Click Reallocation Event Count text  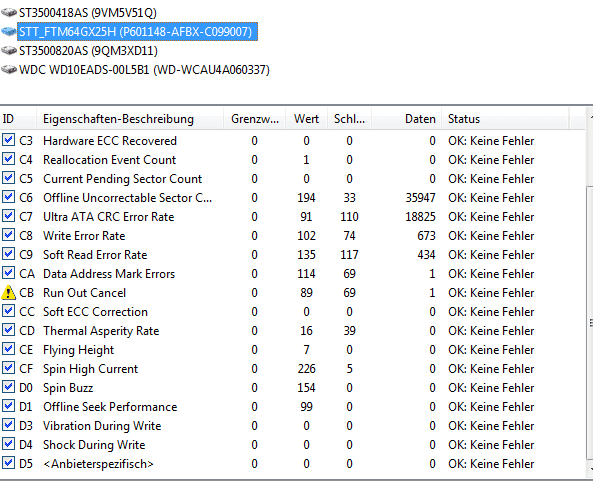click(x=109, y=160)
